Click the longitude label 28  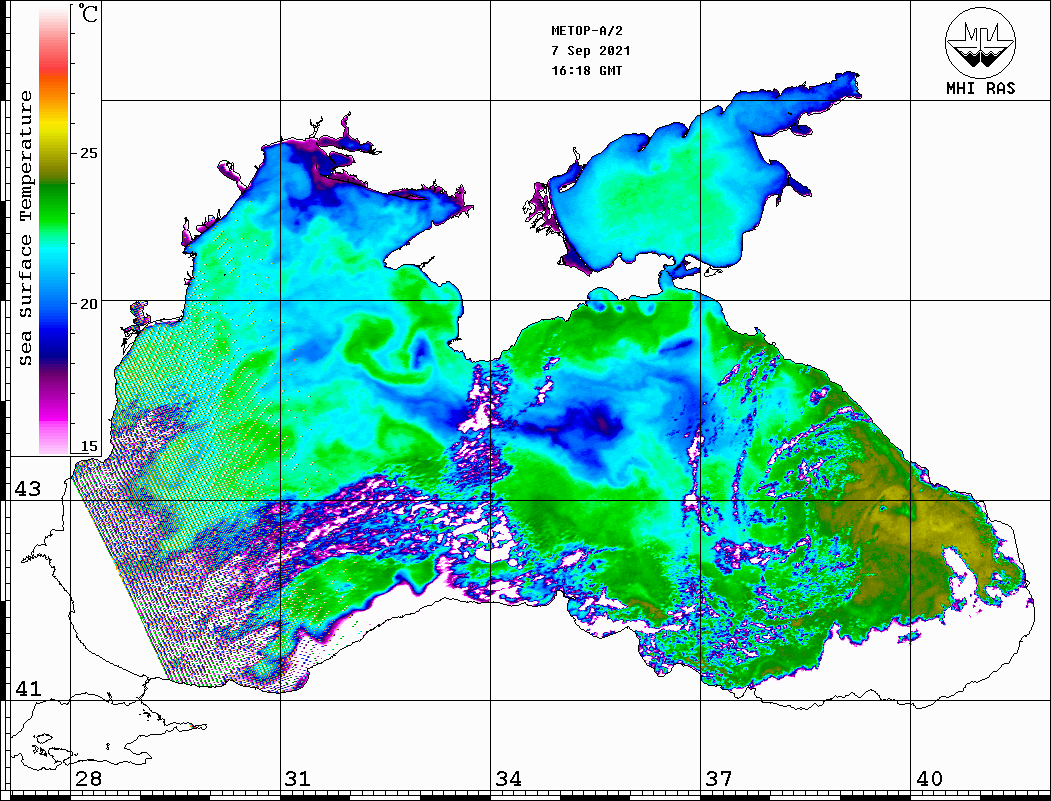pos(88,778)
